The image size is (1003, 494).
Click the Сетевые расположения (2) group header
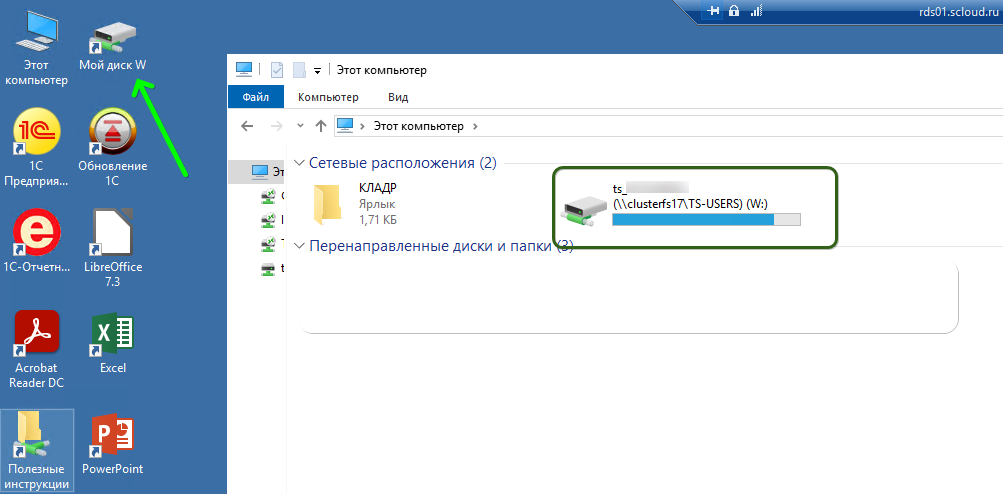(x=402, y=163)
